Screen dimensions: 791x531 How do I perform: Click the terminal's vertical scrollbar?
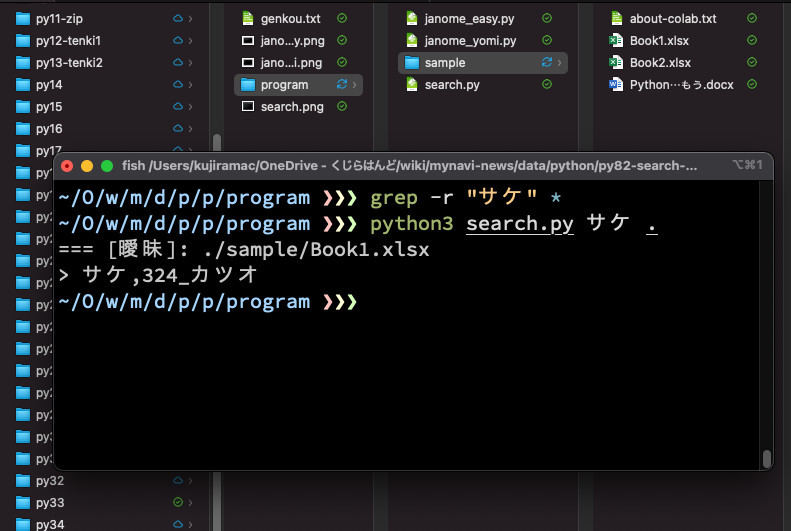(x=766, y=458)
